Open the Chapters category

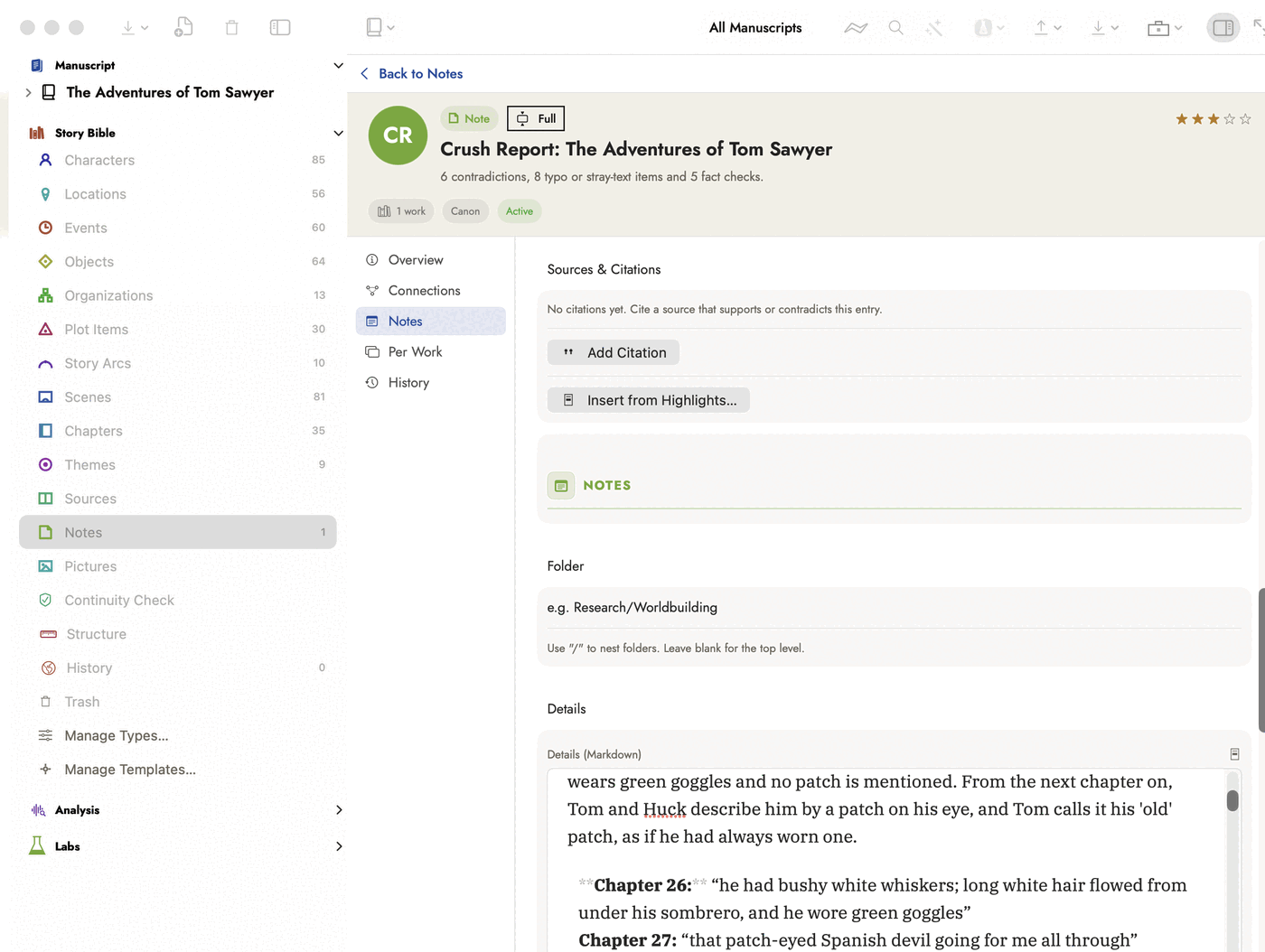coord(177,431)
